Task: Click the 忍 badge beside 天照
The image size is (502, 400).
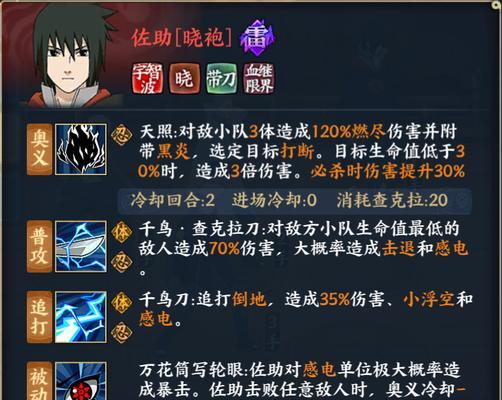Action: pyautogui.click(x=120, y=135)
